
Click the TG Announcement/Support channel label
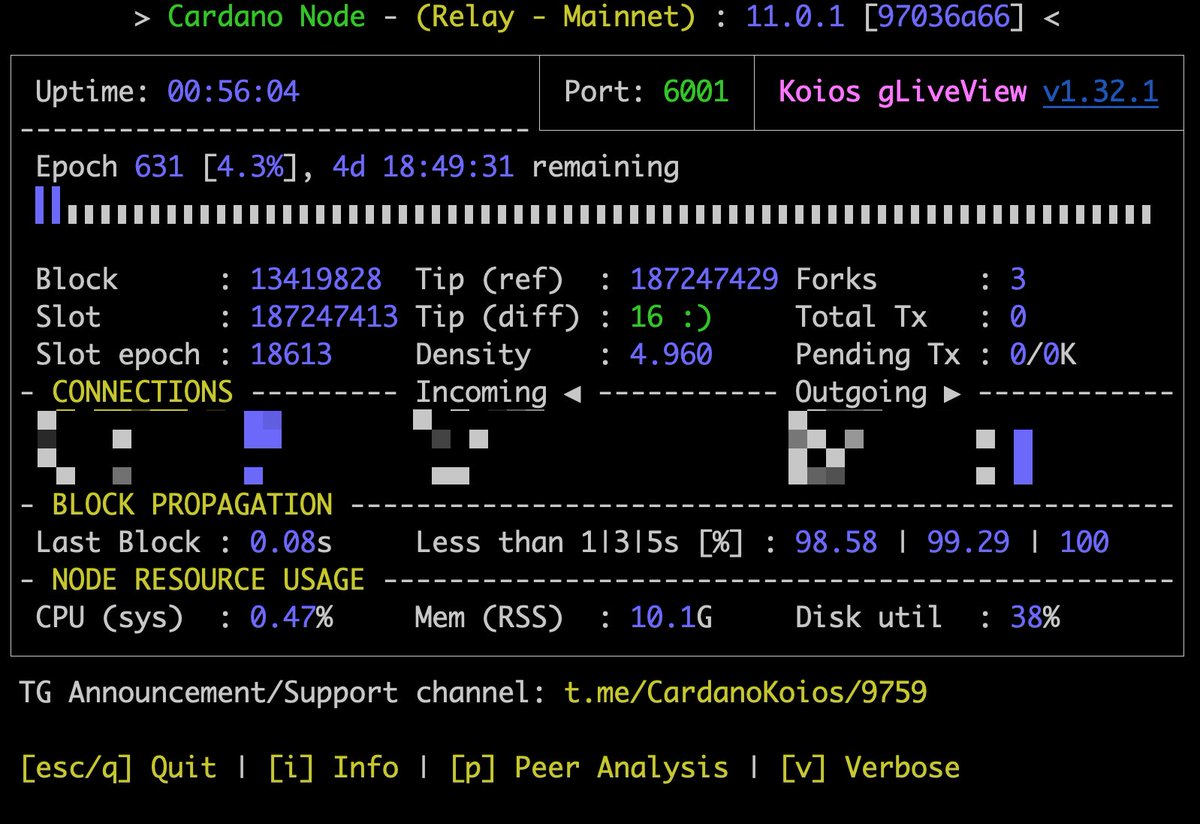tap(283, 692)
